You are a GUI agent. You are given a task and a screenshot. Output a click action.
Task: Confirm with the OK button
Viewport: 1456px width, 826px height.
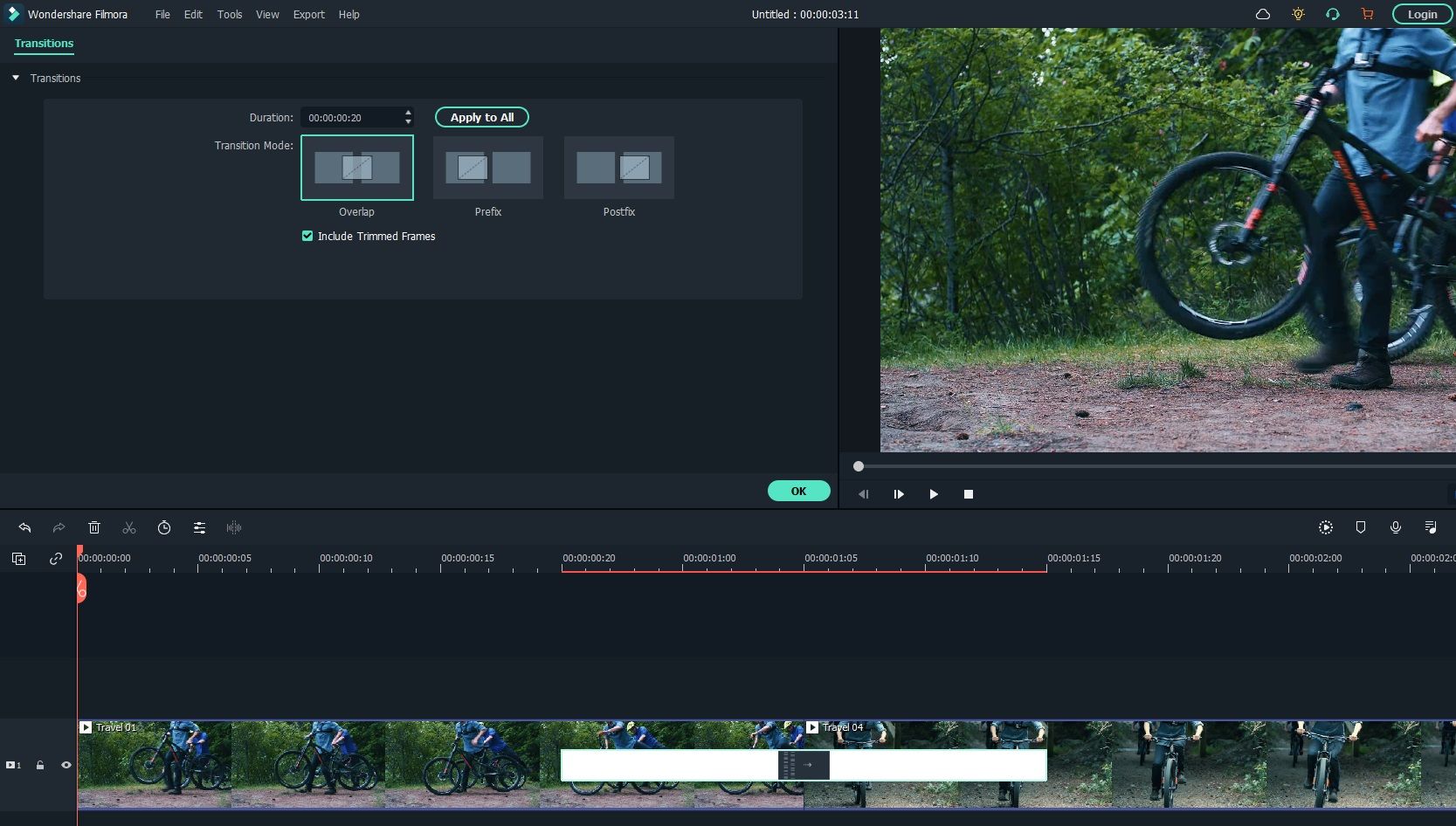[799, 491]
